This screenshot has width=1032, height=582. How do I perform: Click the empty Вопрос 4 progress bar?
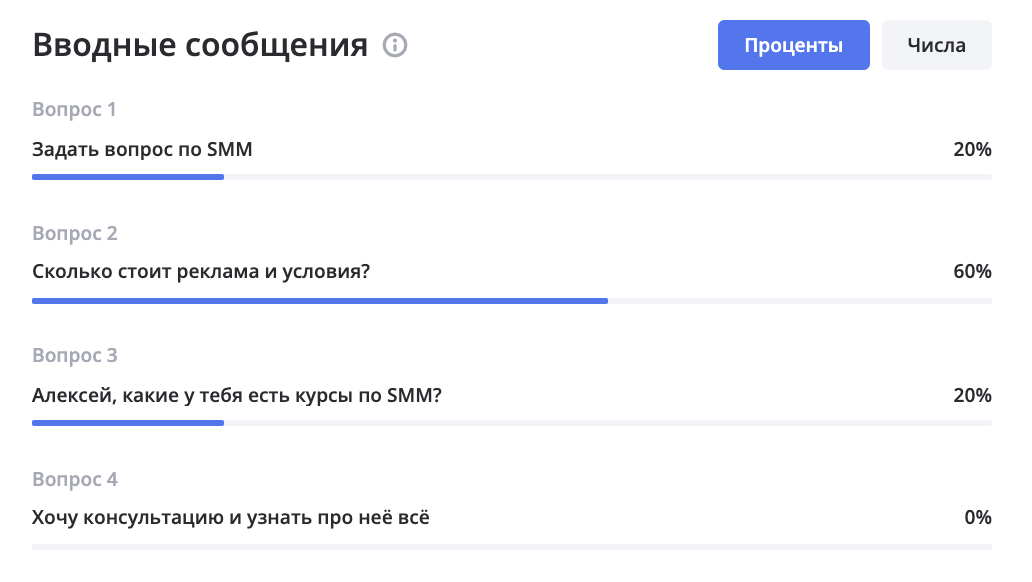(x=512, y=546)
